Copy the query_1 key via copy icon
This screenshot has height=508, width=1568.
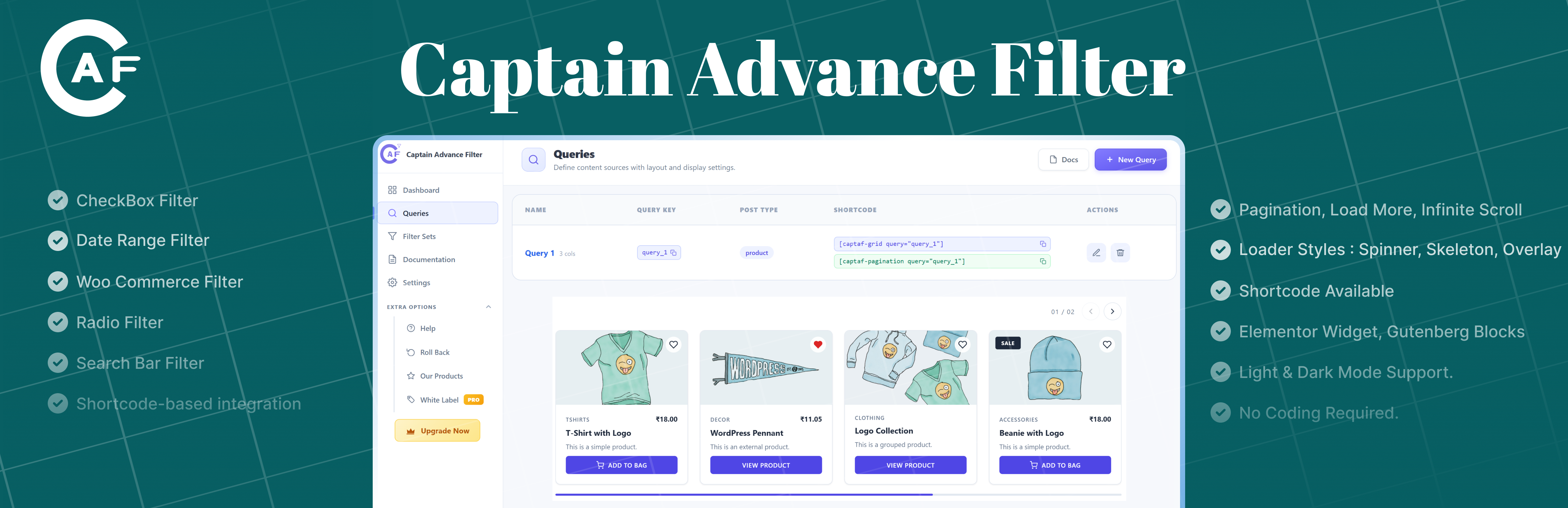tap(673, 253)
